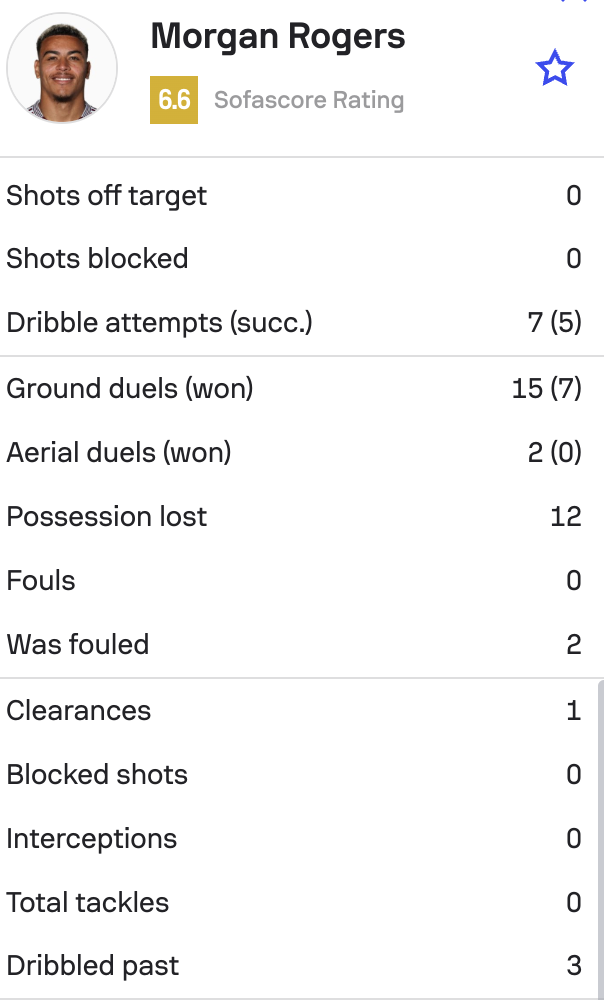Select the Clearances stat row
The width and height of the screenshot is (604, 1000).
coord(298,710)
